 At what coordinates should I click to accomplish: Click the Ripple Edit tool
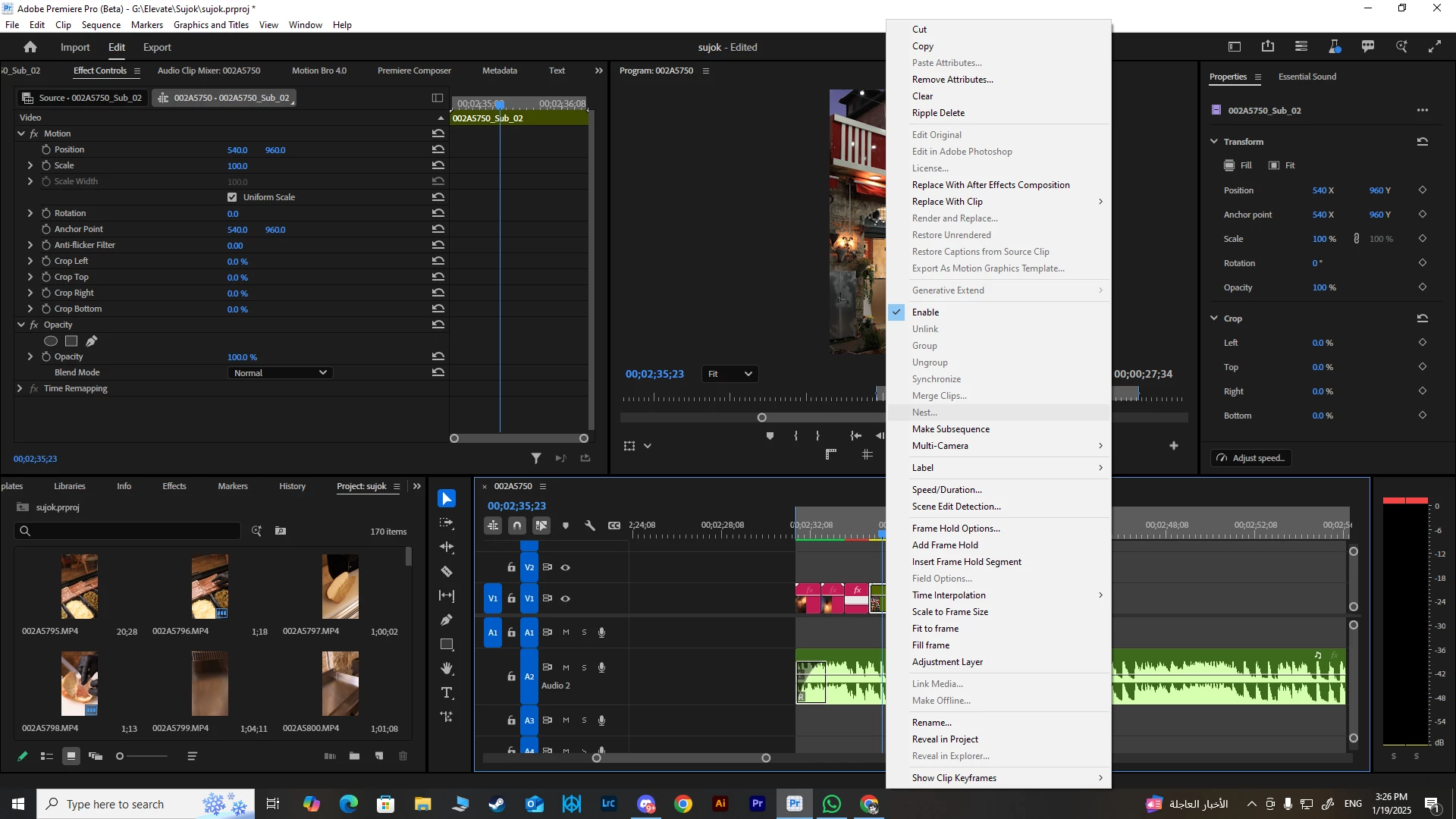[447, 547]
